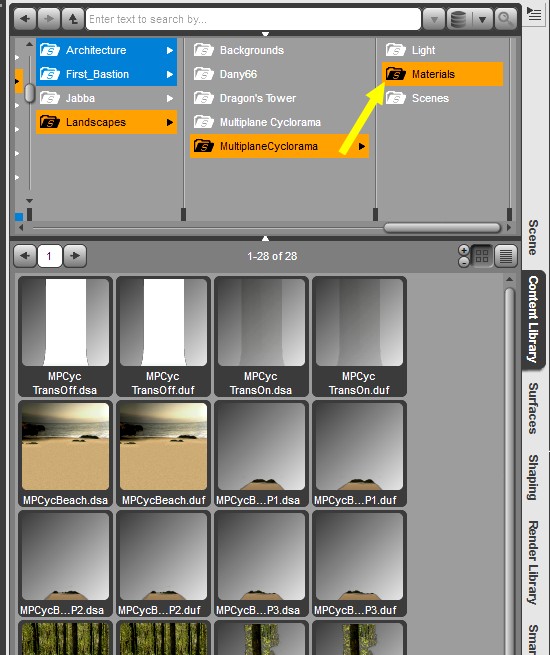Open search history dropdown arrow
550x655 pixels.
tap(434, 19)
